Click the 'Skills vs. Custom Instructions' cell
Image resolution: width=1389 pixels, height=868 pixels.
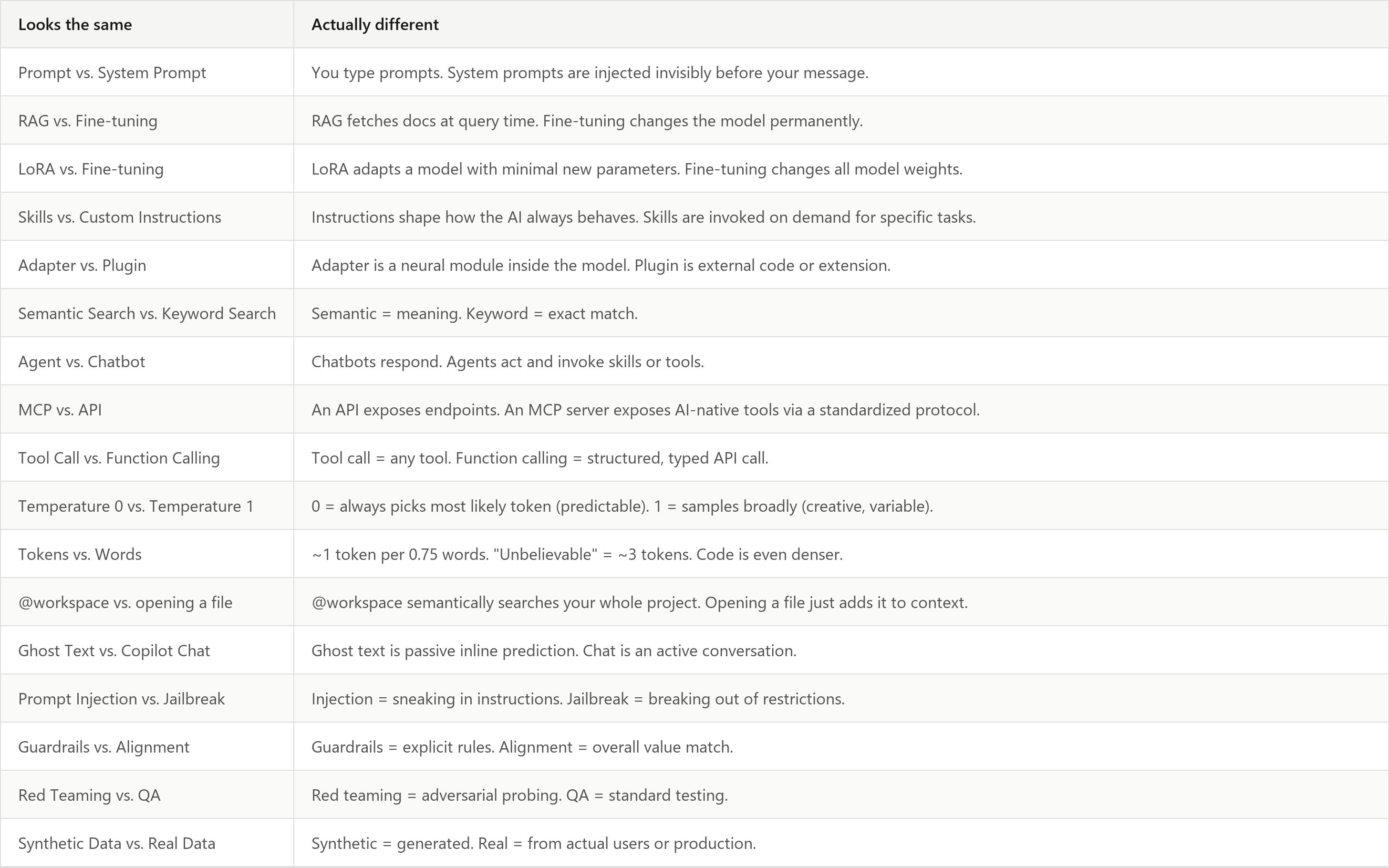[147, 217]
